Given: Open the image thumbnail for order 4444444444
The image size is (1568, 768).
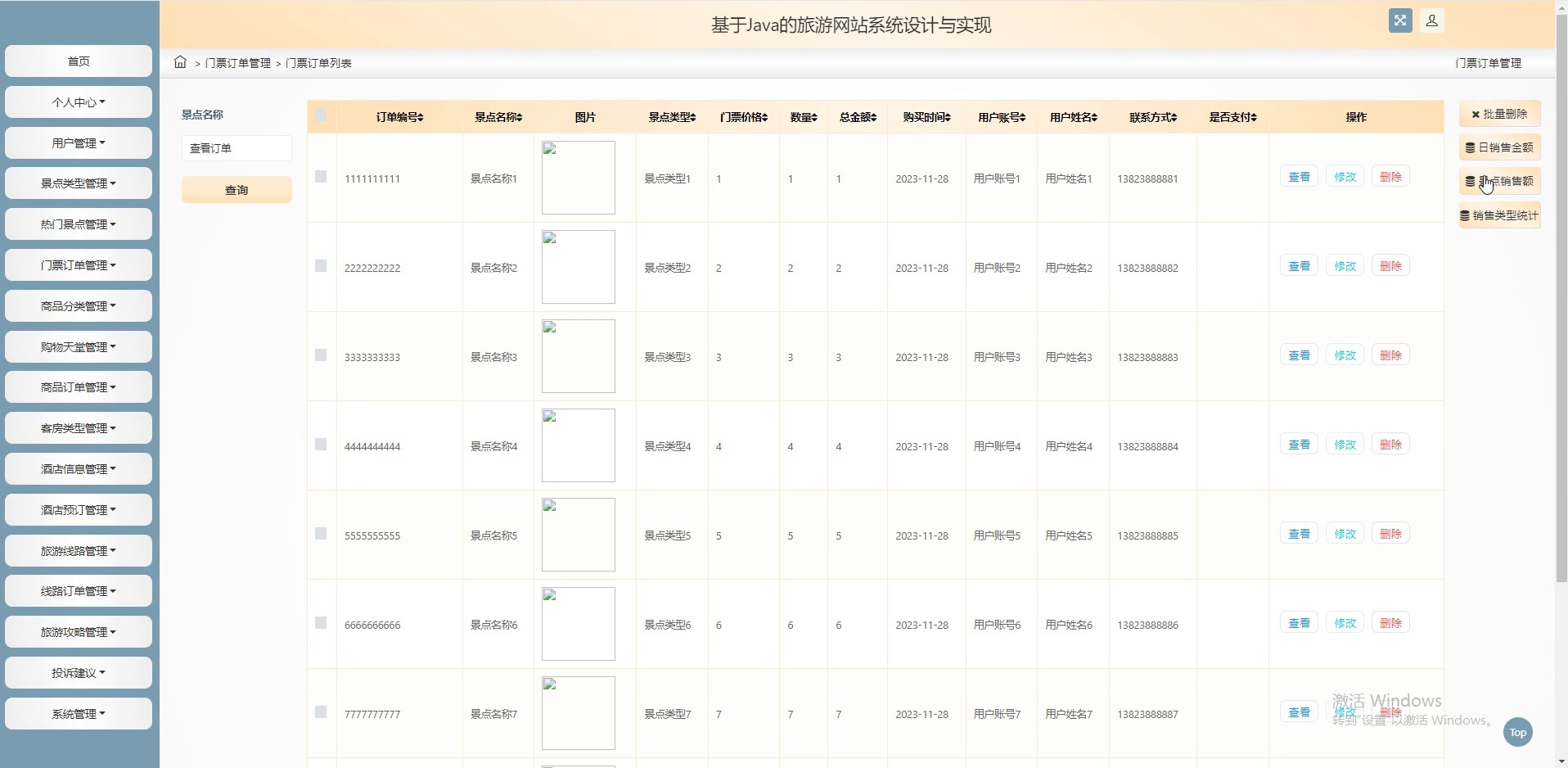Looking at the screenshot, I should tap(579, 445).
